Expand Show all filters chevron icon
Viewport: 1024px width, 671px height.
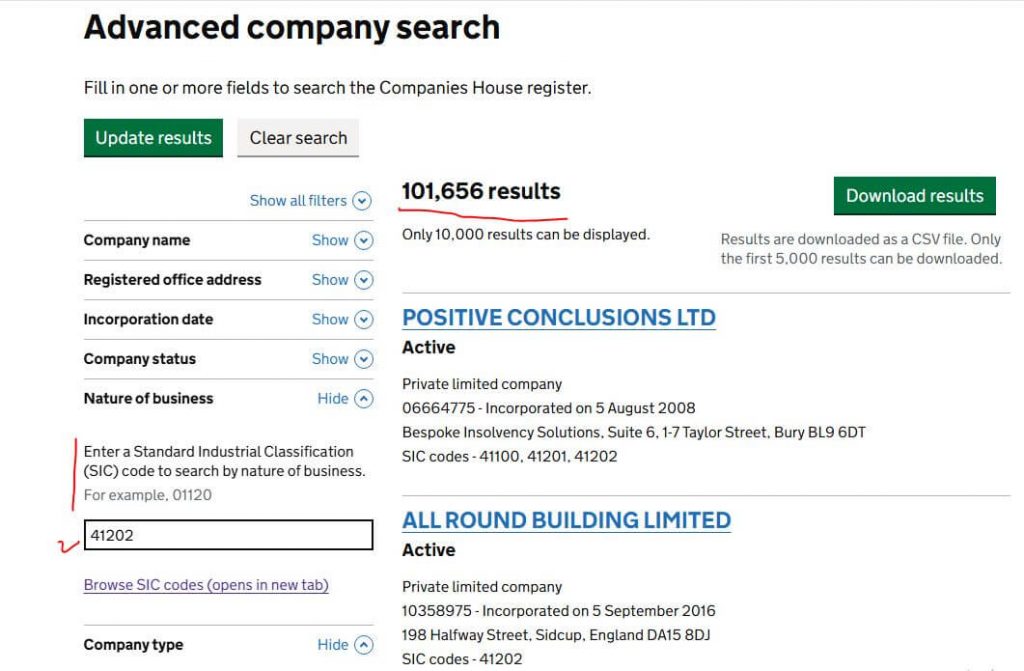[362, 201]
